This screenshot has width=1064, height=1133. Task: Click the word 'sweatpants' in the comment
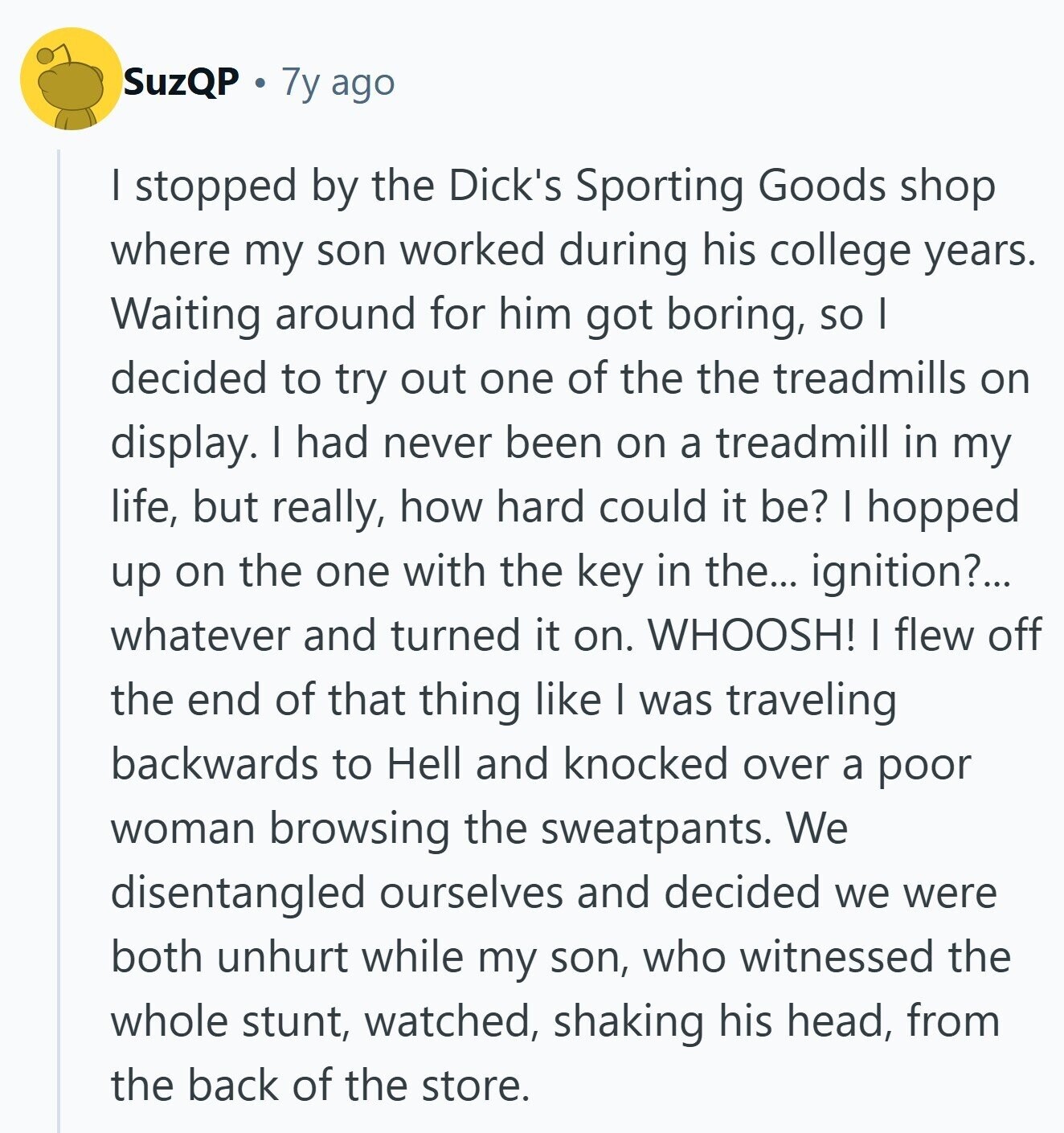coord(649,829)
